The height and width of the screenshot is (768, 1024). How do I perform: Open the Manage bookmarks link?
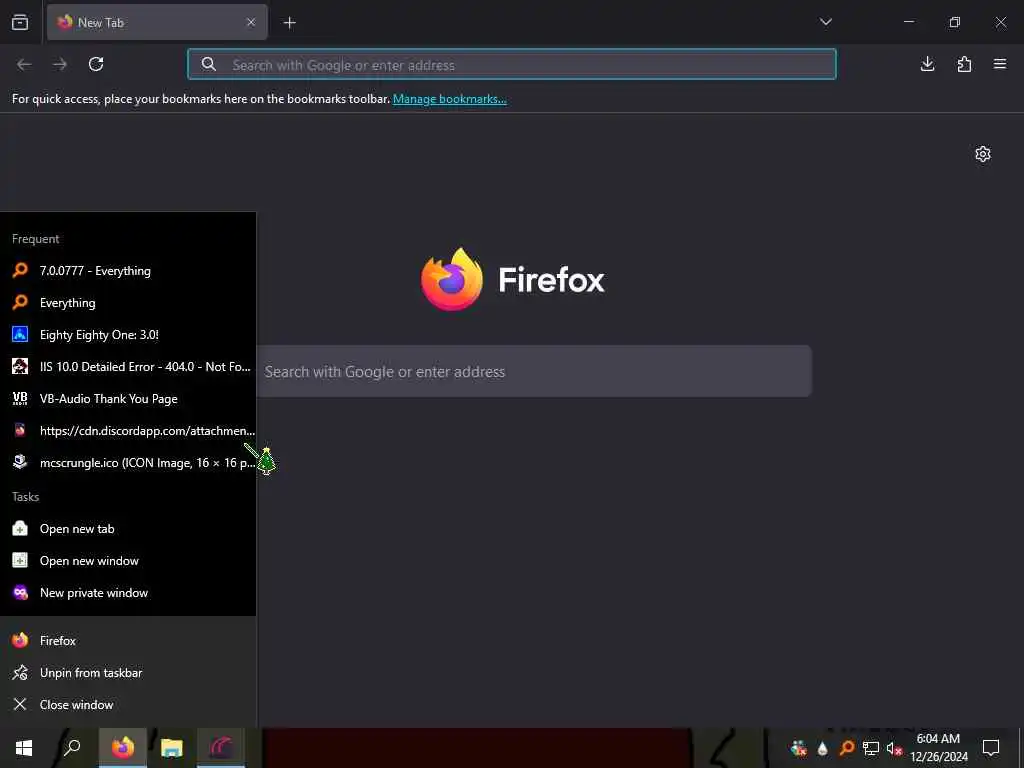coord(449,99)
